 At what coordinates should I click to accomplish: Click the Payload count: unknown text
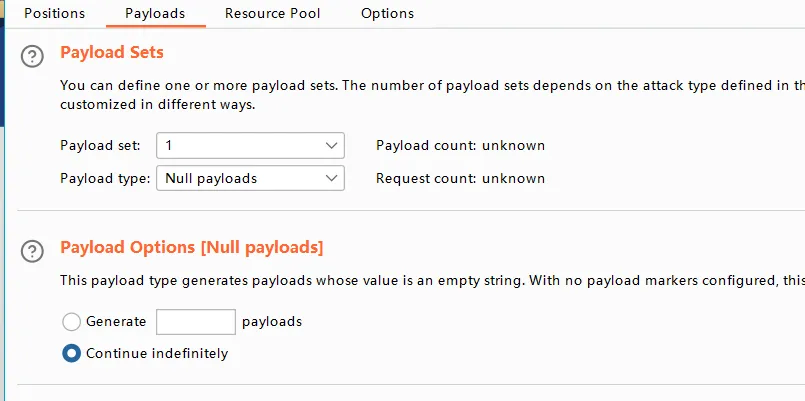460,146
